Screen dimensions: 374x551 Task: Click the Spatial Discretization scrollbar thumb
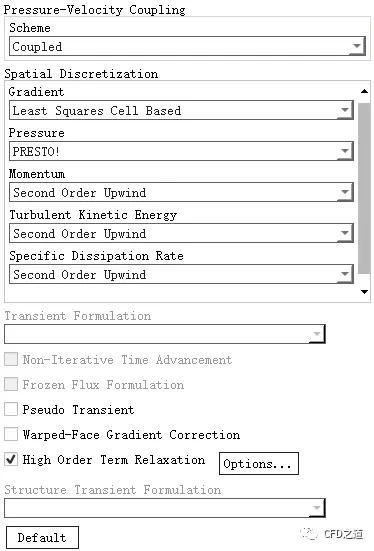(364, 188)
